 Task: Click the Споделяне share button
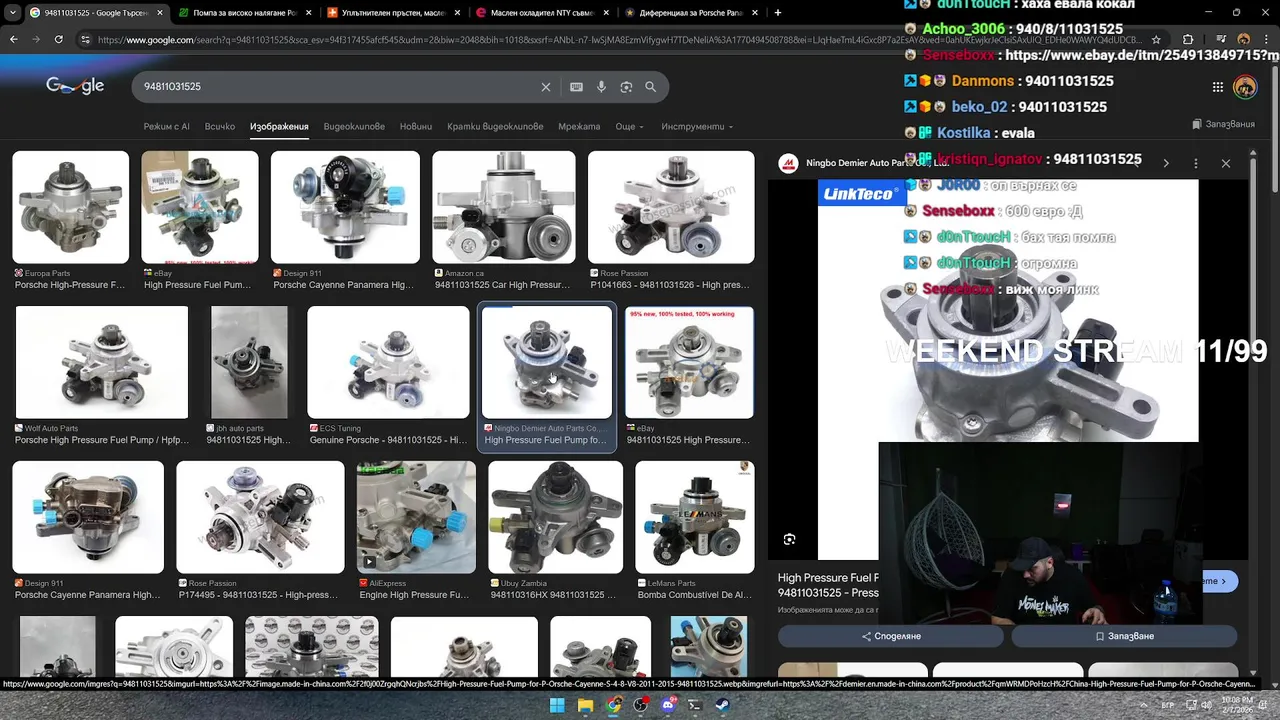890,636
